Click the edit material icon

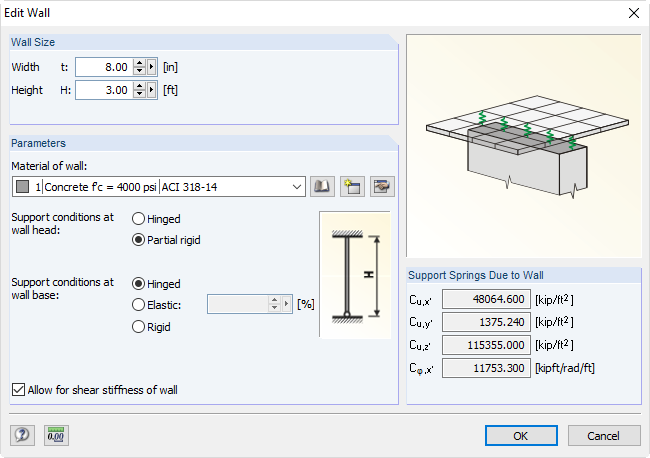(x=380, y=186)
